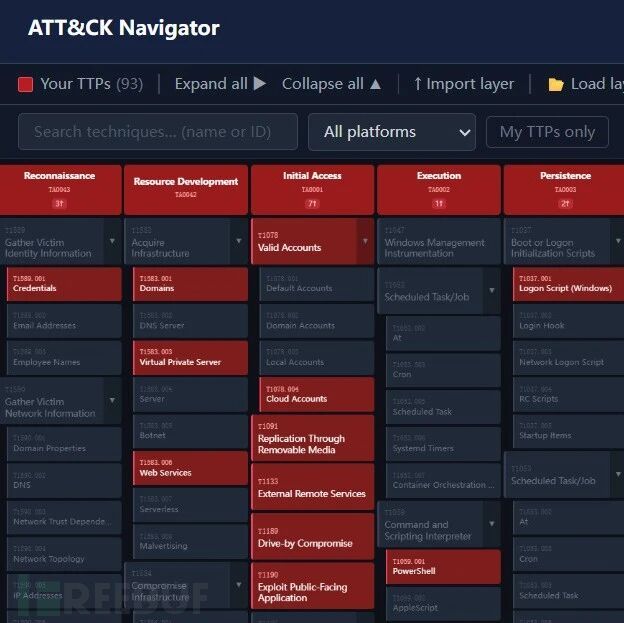Collapse Gather Victim Identity Information arrow
This screenshot has height=623, width=624.
tap(113, 241)
